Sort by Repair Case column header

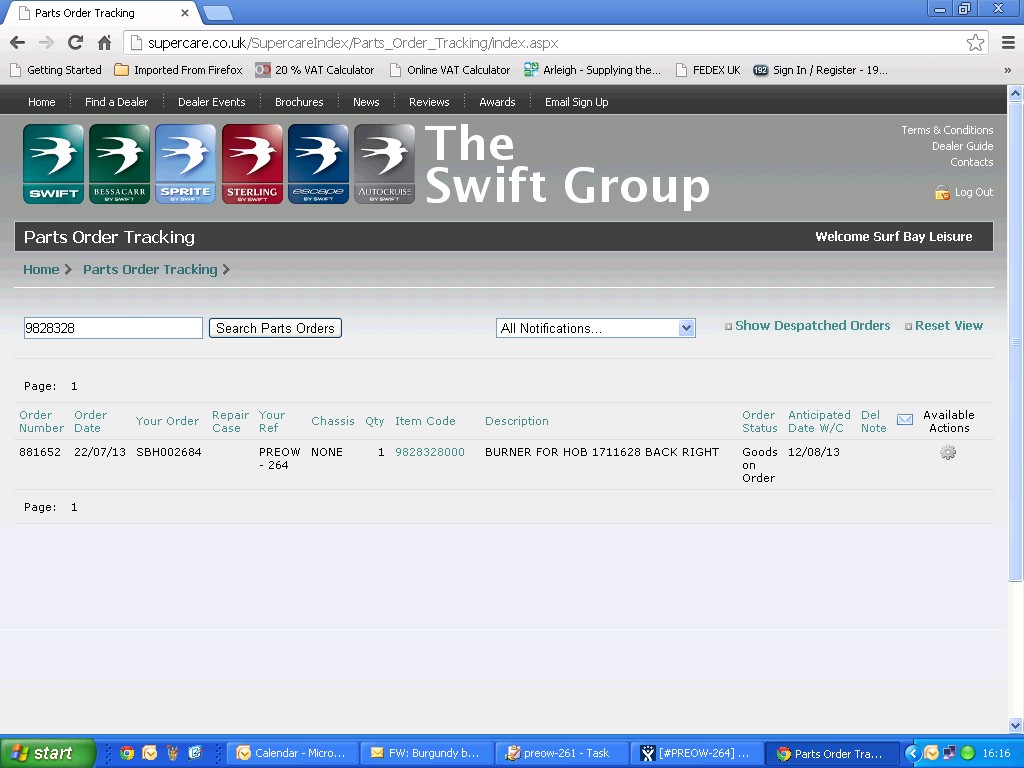point(231,421)
